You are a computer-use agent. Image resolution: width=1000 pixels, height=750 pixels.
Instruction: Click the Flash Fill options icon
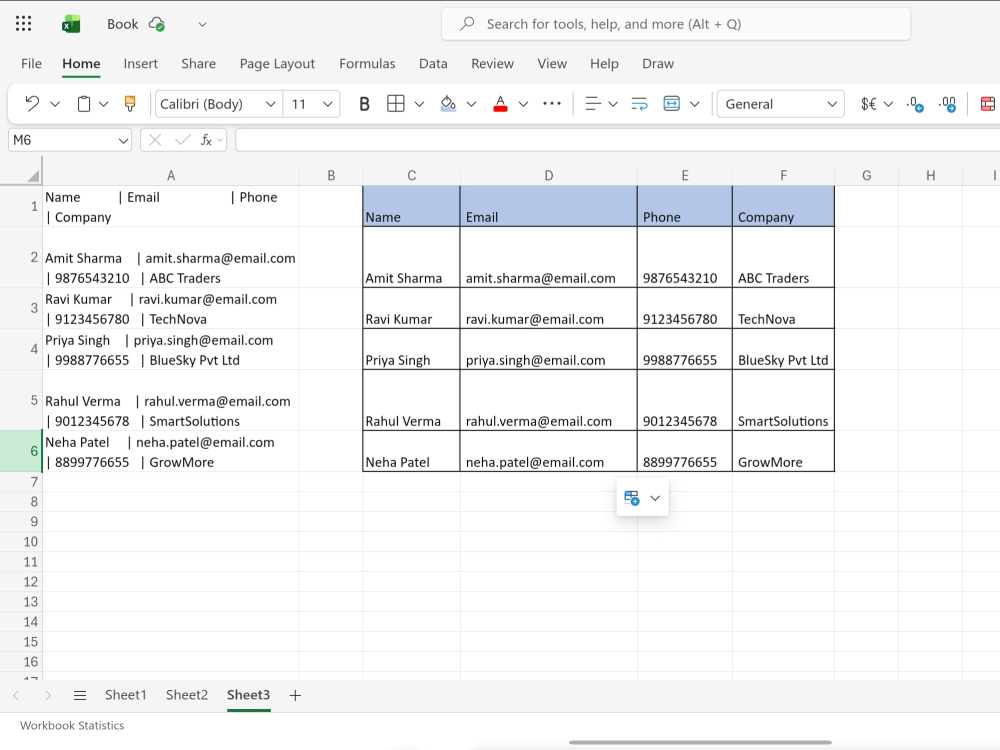click(x=631, y=498)
